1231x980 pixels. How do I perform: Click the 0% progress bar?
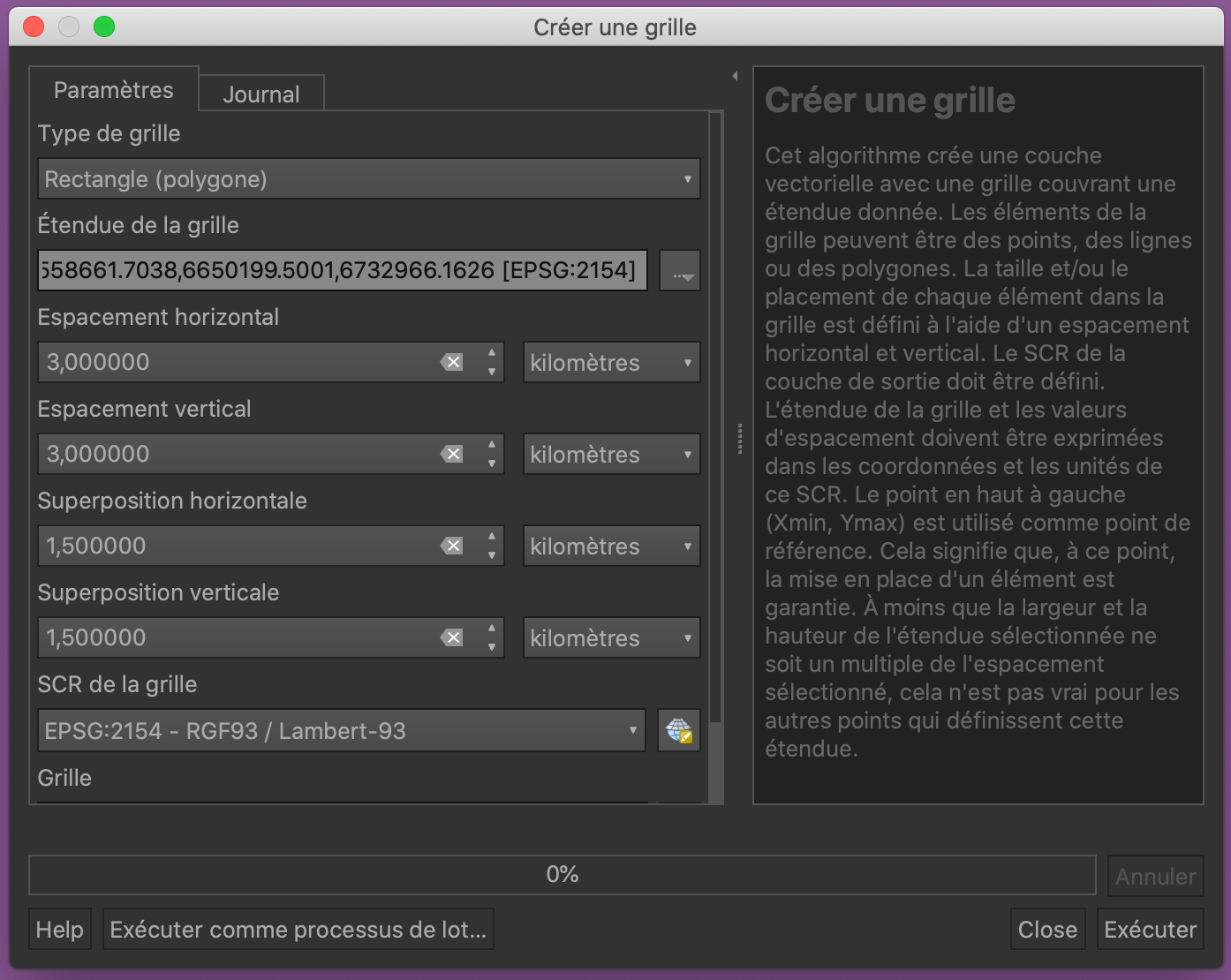[562, 875]
